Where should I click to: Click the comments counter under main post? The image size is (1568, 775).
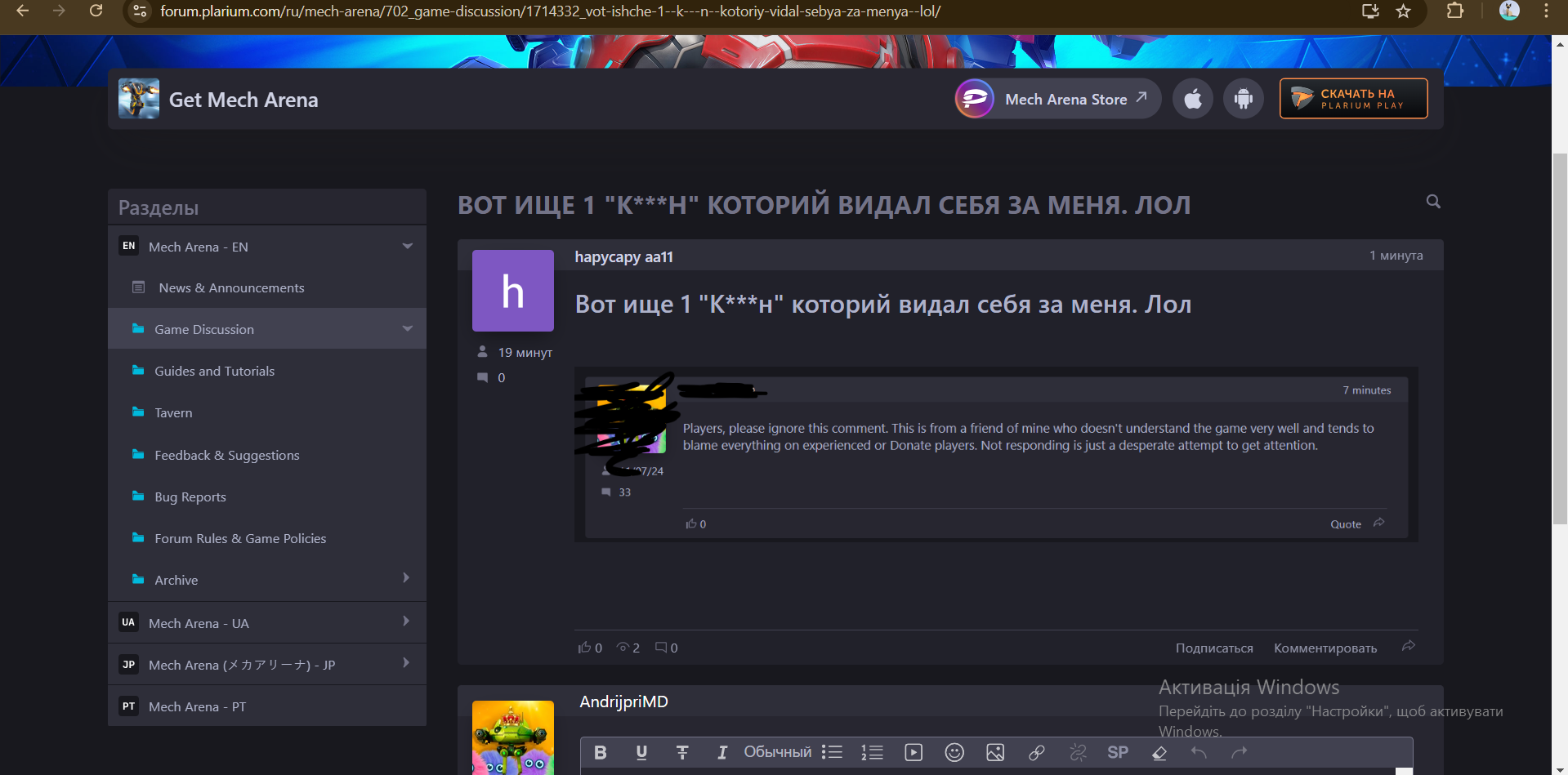[x=666, y=648]
